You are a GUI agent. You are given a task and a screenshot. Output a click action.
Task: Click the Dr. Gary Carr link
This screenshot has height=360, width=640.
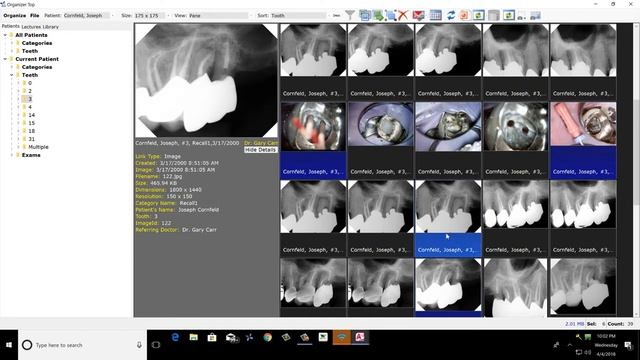click(x=261, y=143)
